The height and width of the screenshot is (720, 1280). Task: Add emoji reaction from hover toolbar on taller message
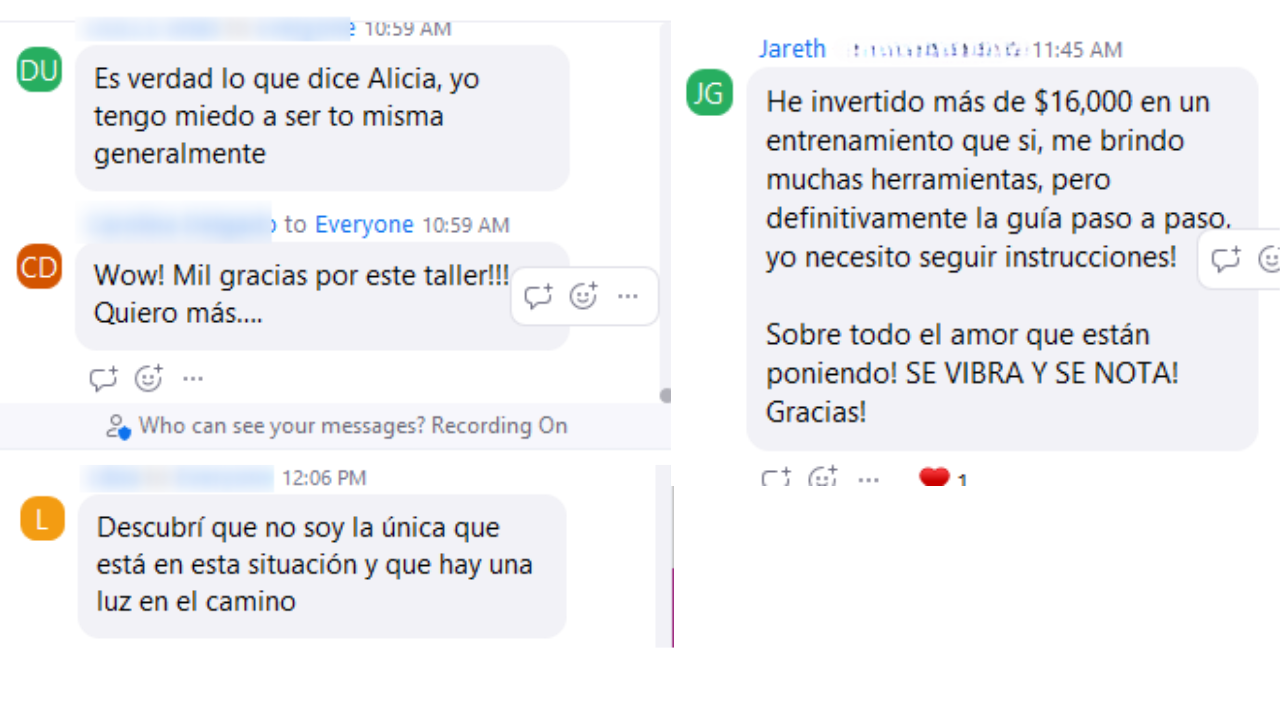pyautogui.click(x=583, y=296)
